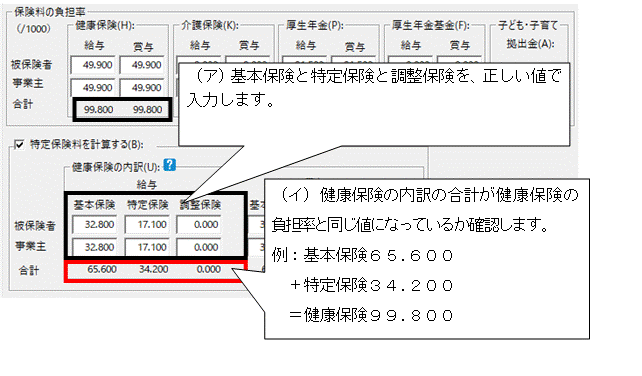
Task: Click the 厚生年金基金(F): group label
Action: [431, 25]
